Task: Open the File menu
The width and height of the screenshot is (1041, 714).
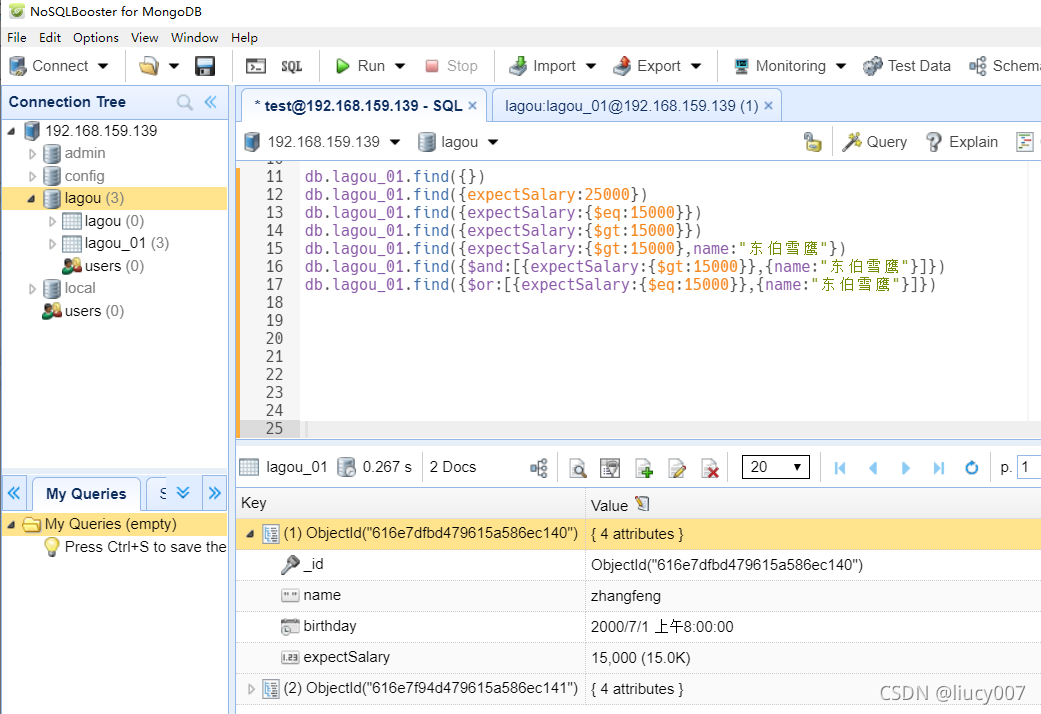Action: (17, 37)
